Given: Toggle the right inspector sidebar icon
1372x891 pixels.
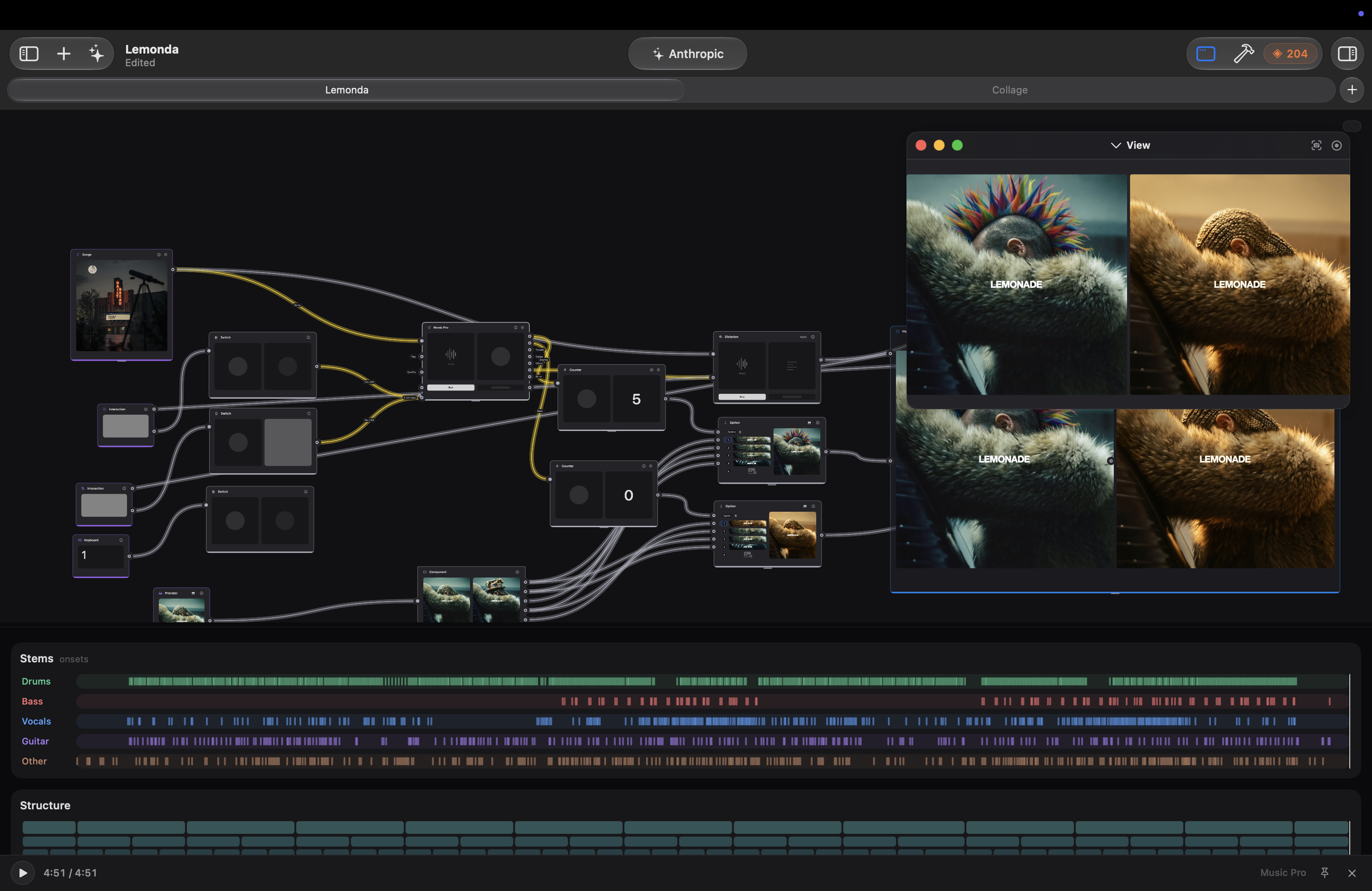Looking at the screenshot, I should coord(1347,54).
